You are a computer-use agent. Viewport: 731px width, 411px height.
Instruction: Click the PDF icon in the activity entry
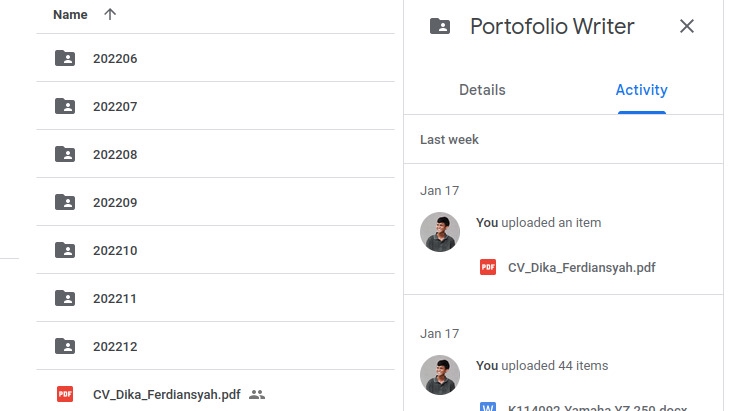[488, 267]
